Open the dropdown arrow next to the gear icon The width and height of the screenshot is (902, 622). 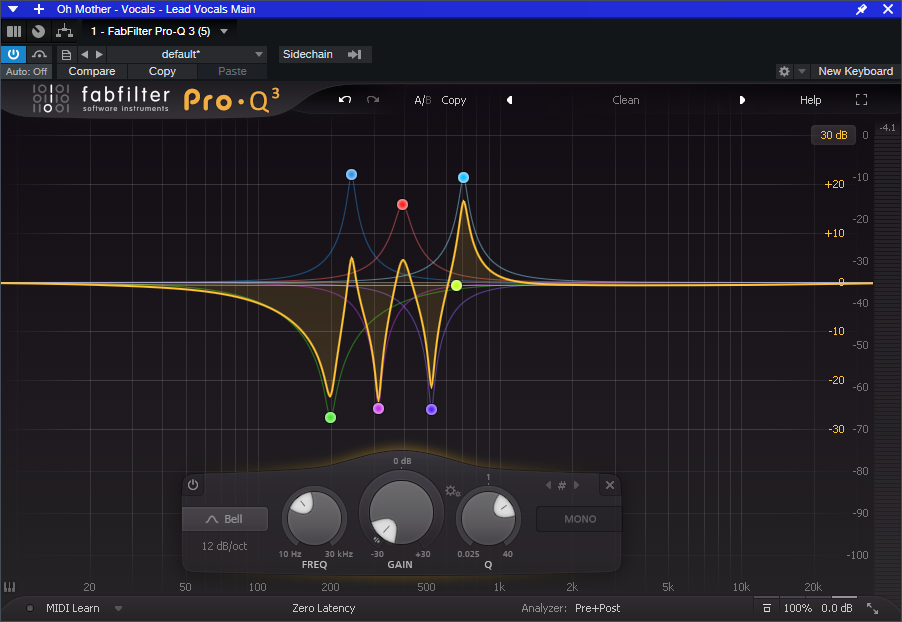[x=801, y=71]
